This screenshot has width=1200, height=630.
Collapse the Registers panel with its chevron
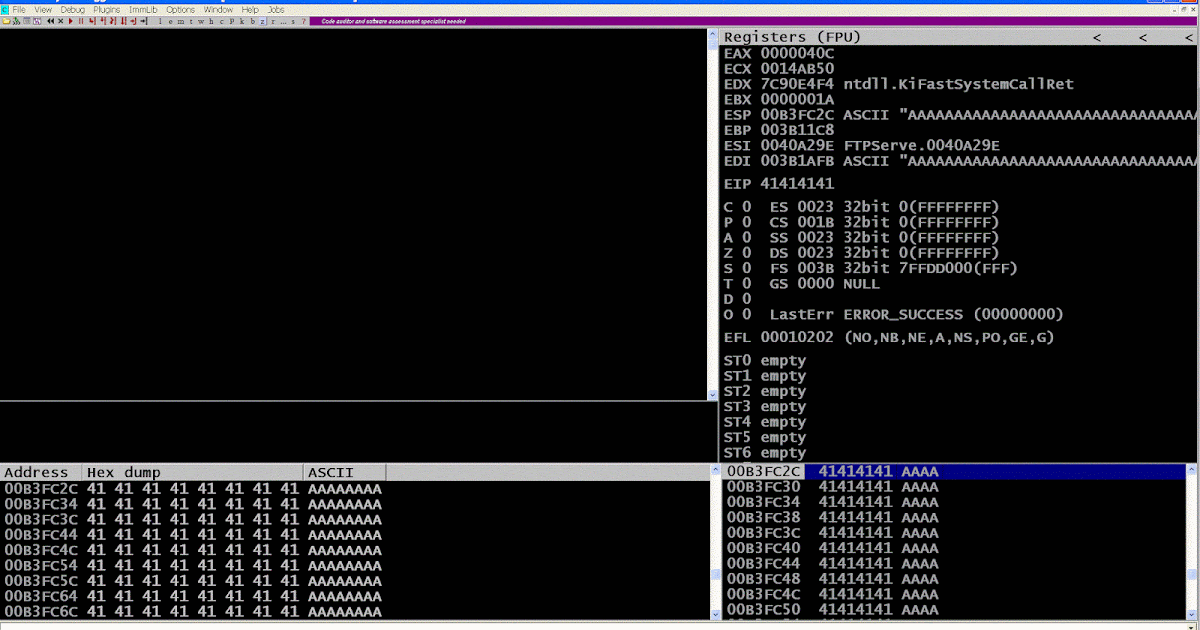pos(1096,37)
